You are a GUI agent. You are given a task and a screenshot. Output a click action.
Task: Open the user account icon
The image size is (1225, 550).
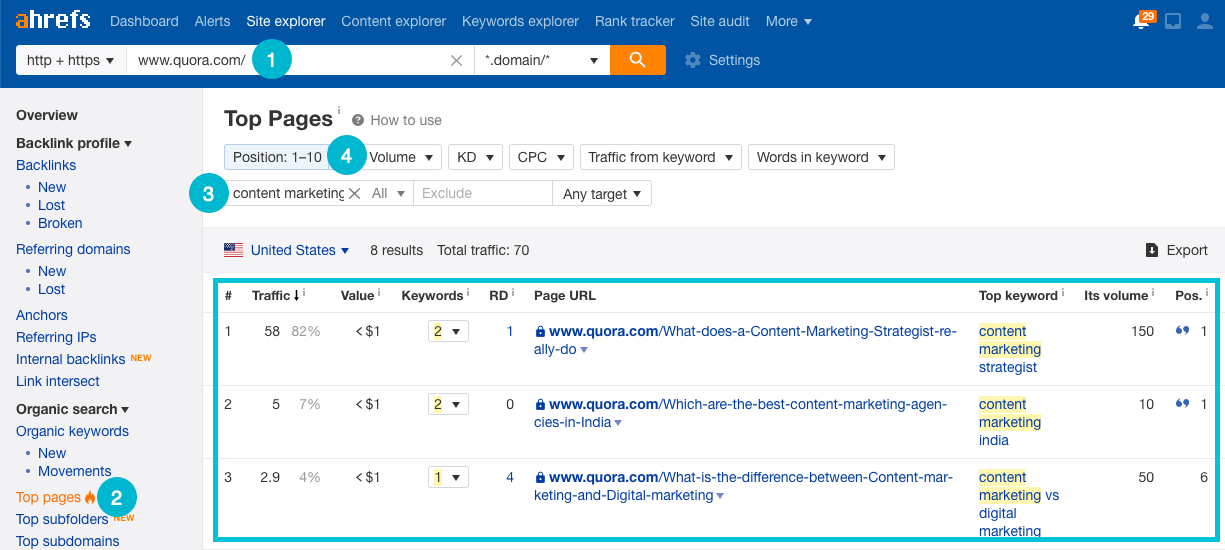pos(1203,21)
